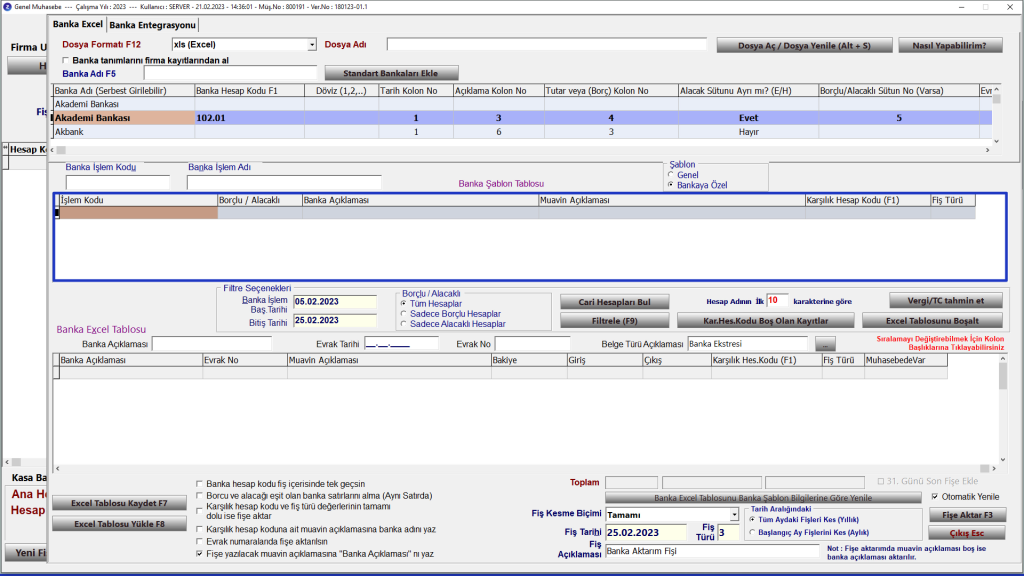Focus the Dosya Adı input field
Screen dimensions: 1024x576
(x=547, y=44)
